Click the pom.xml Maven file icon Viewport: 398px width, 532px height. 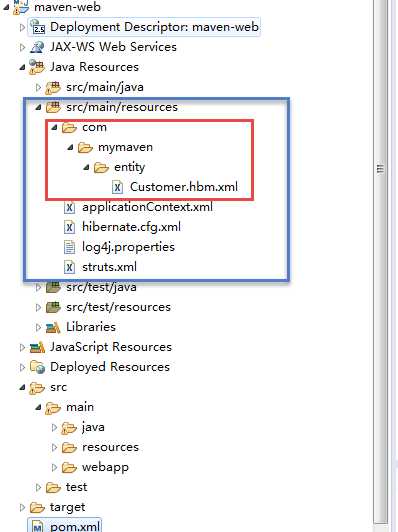37,526
